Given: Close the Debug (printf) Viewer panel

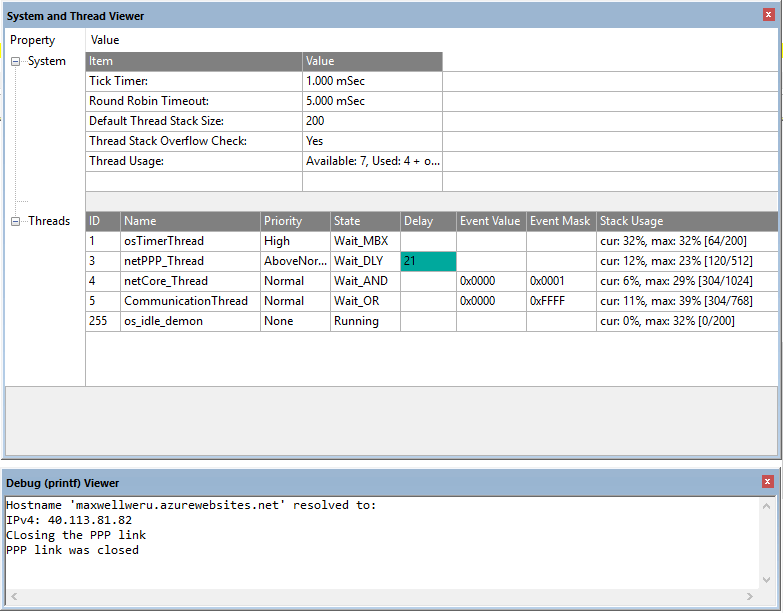Looking at the screenshot, I should (767, 482).
